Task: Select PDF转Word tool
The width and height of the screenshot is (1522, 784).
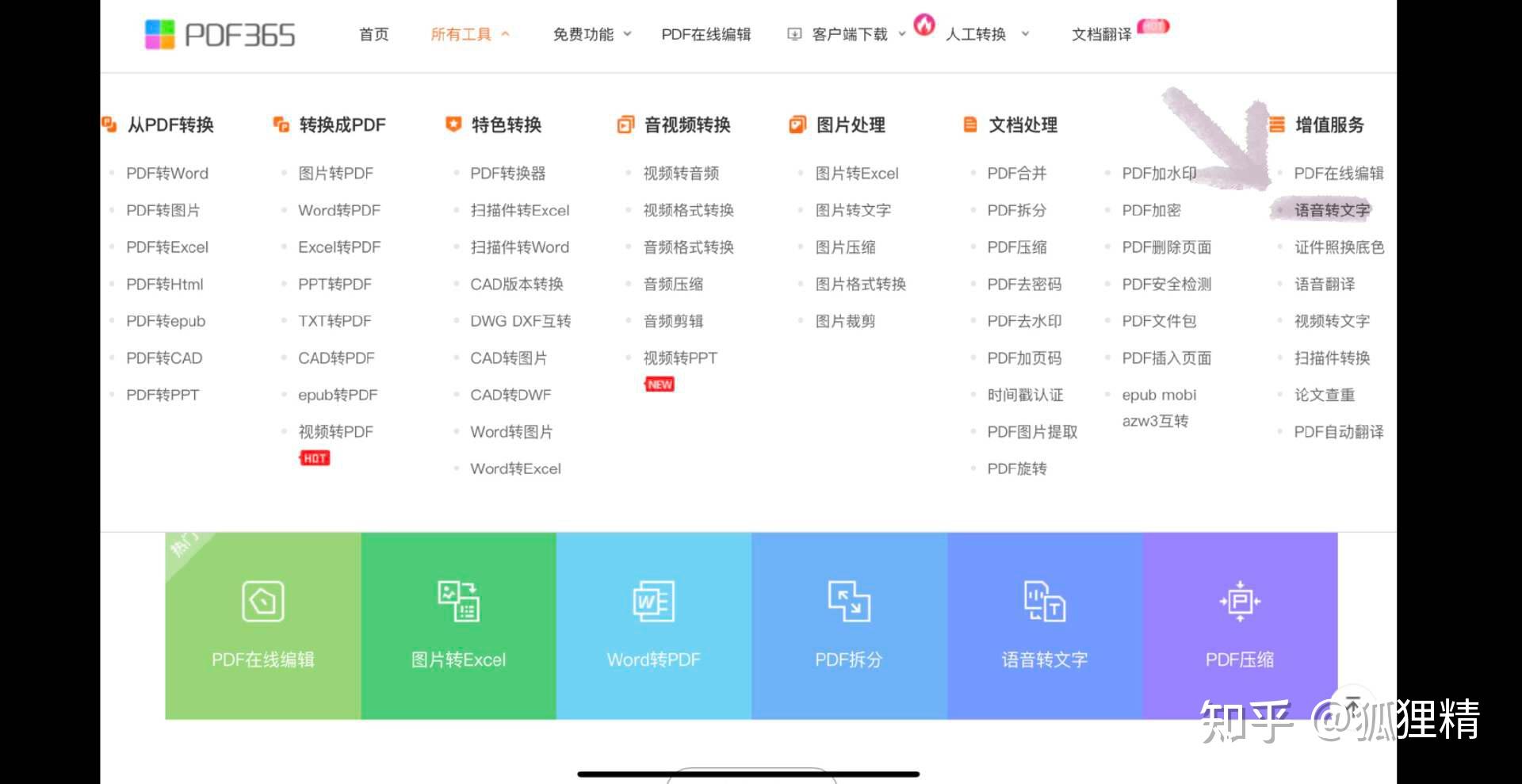Action: click(x=167, y=173)
